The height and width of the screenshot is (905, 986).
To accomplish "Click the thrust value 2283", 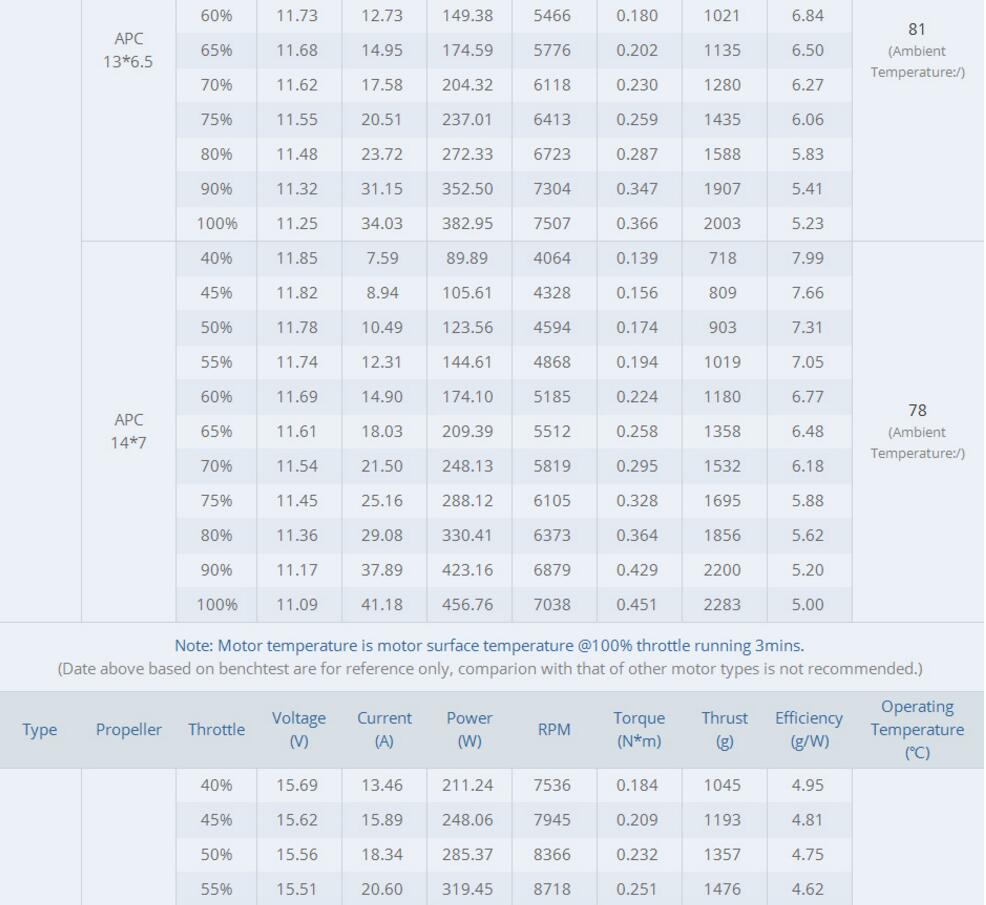I will pyautogui.click(x=722, y=605).
